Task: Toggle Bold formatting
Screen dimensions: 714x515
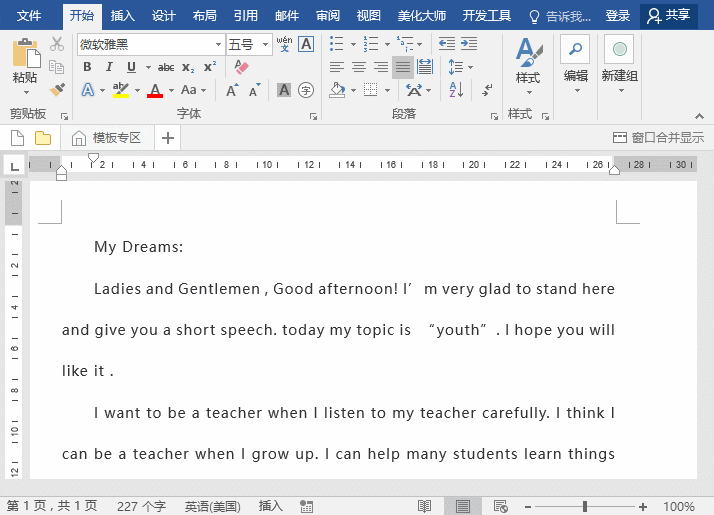Action: [87, 67]
